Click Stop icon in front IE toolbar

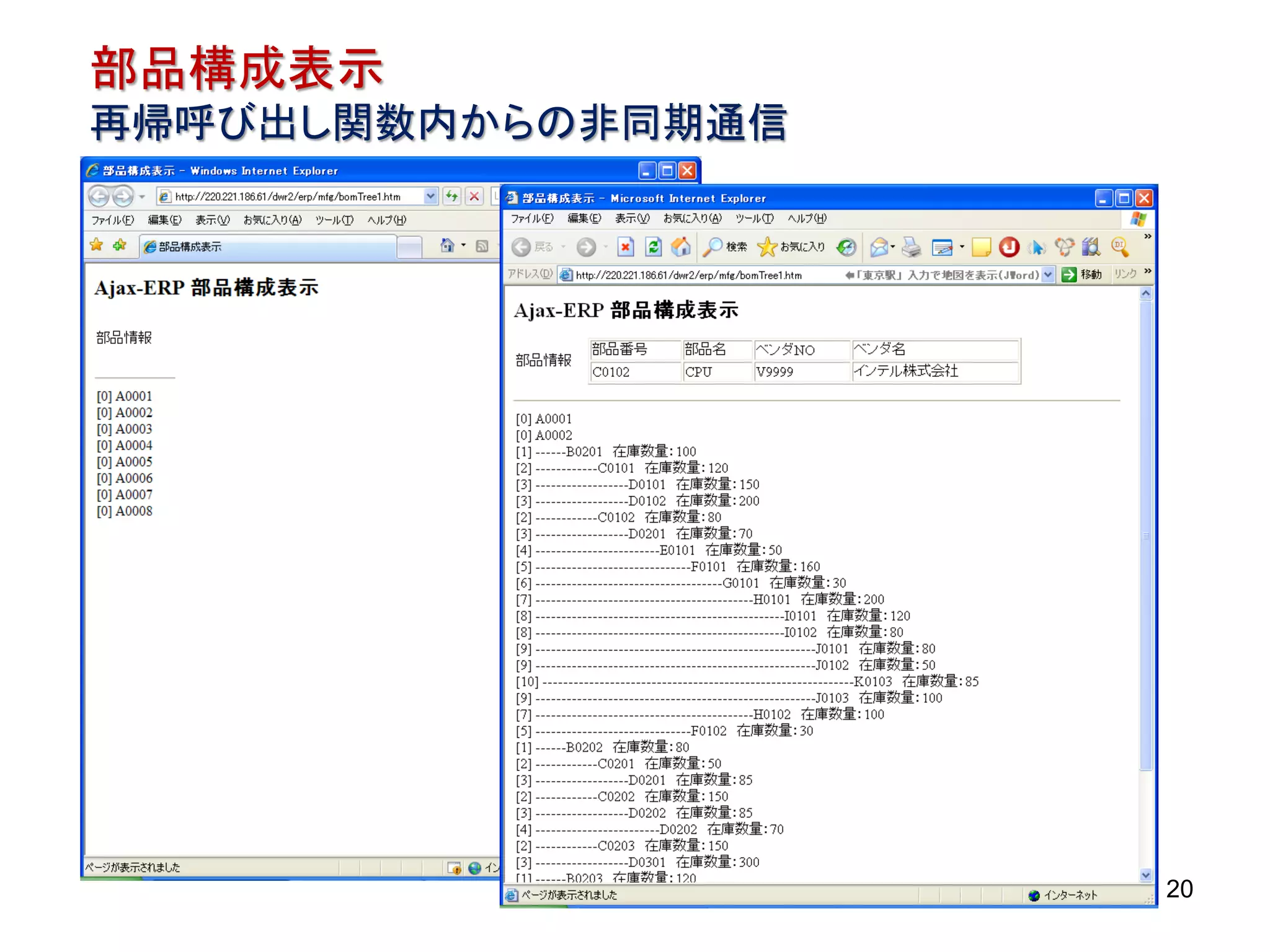626,247
